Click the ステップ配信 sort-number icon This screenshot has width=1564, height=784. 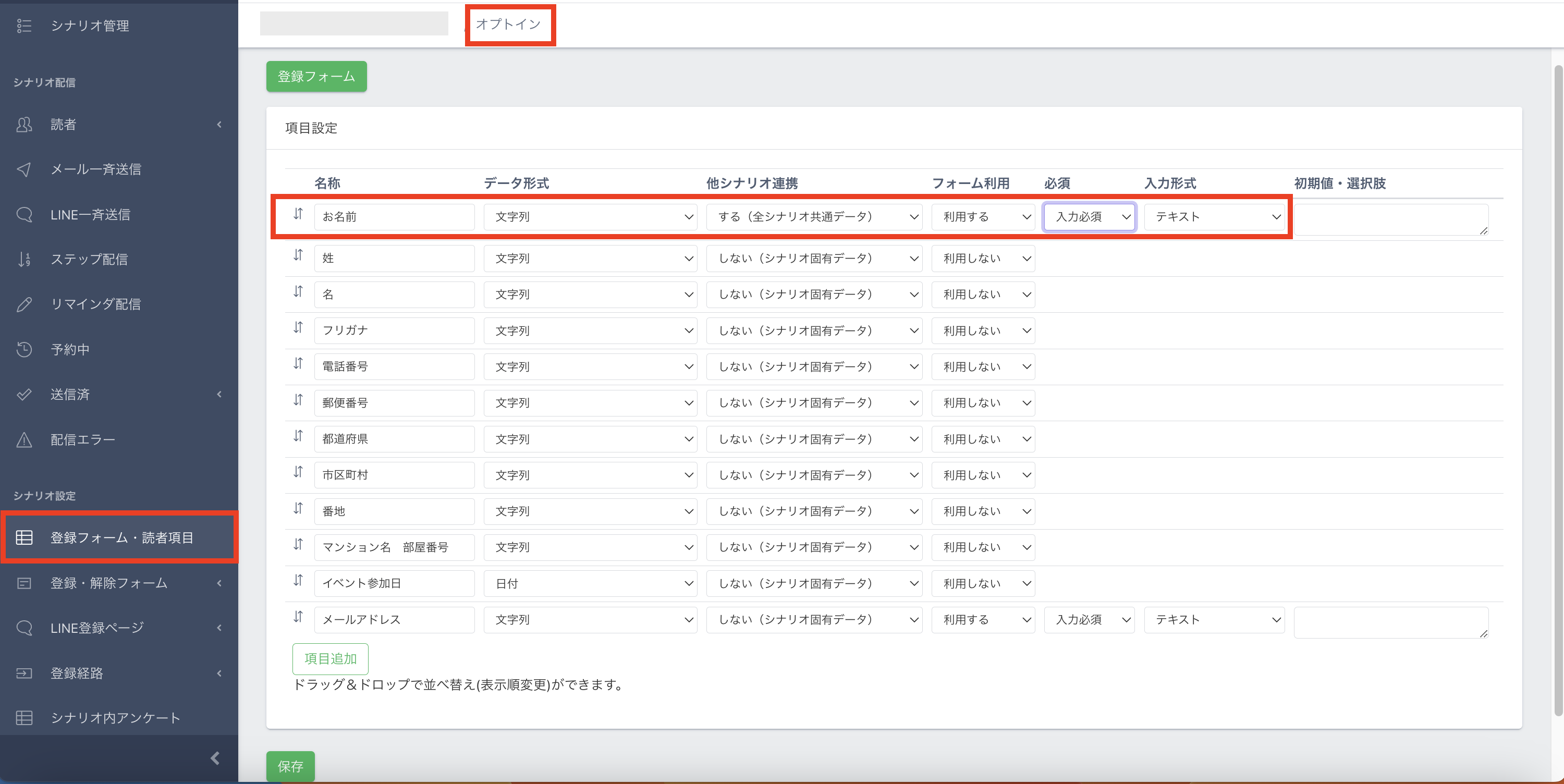pyautogui.click(x=23, y=259)
